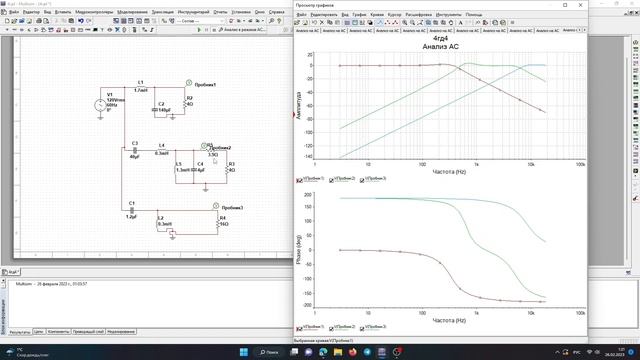Open the Кривая menu in graph viewer

coord(377,15)
